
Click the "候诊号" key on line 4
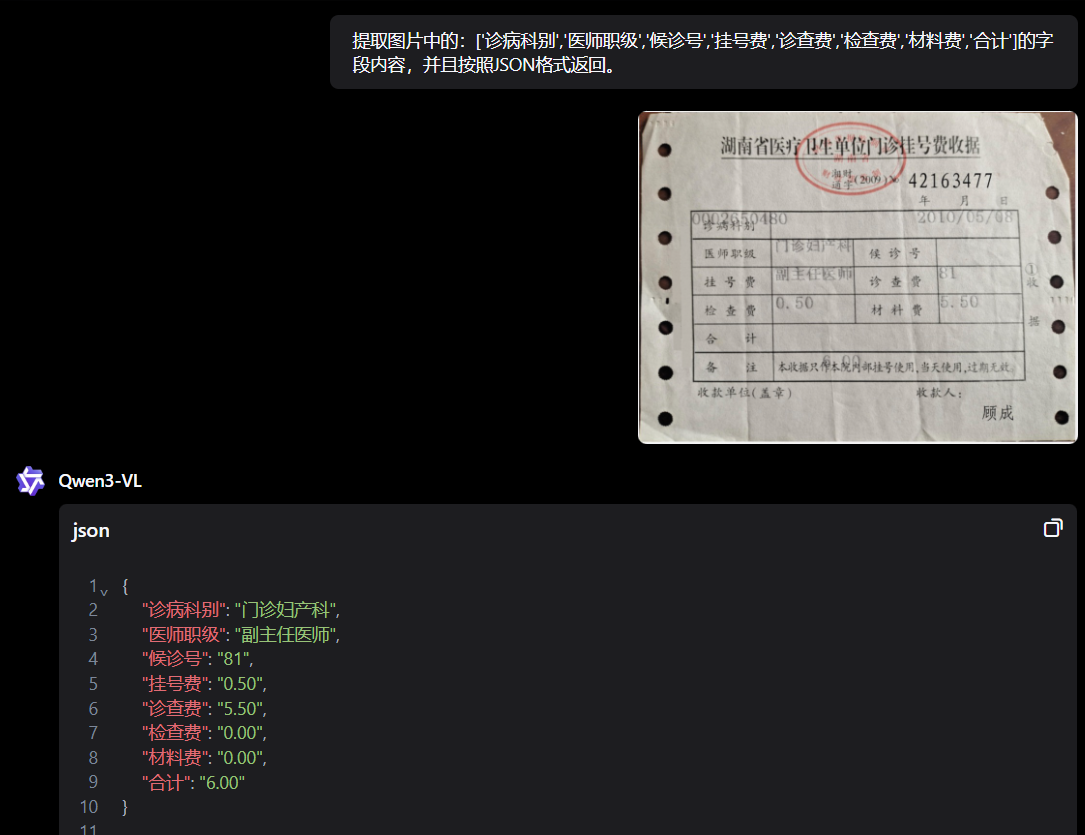click(174, 659)
